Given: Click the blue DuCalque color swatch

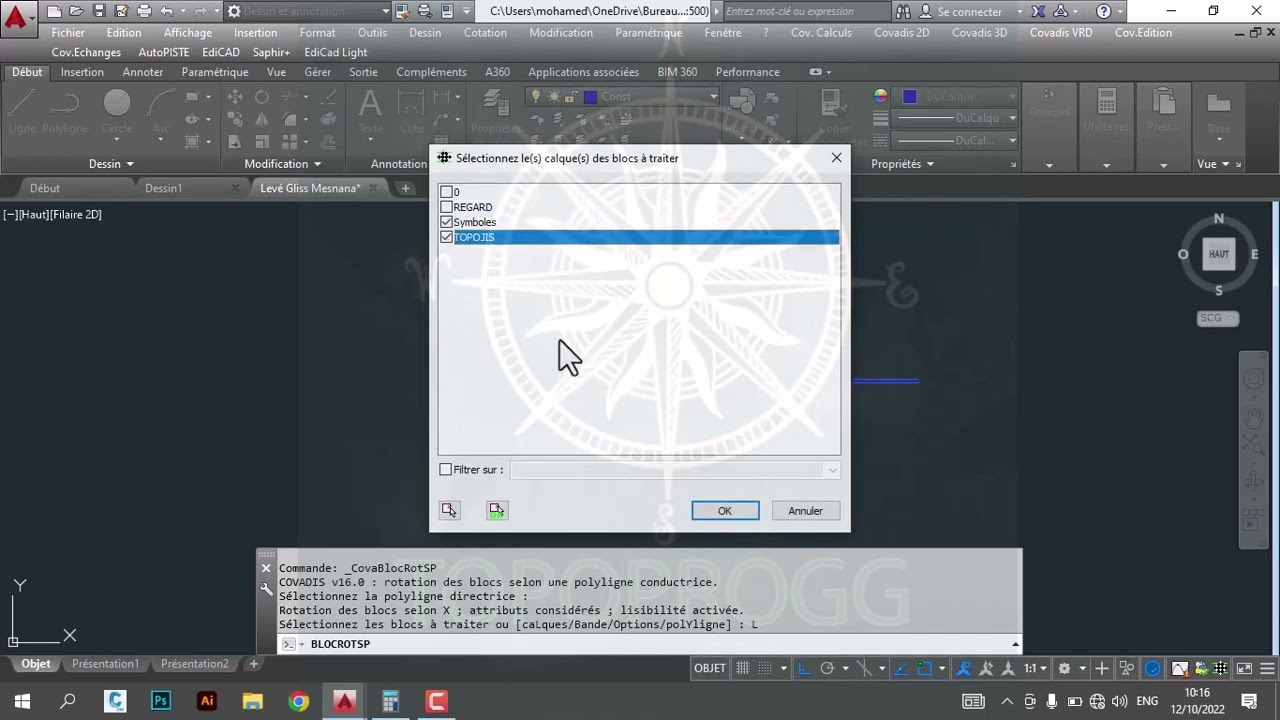Looking at the screenshot, I should click(x=909, y=97).
